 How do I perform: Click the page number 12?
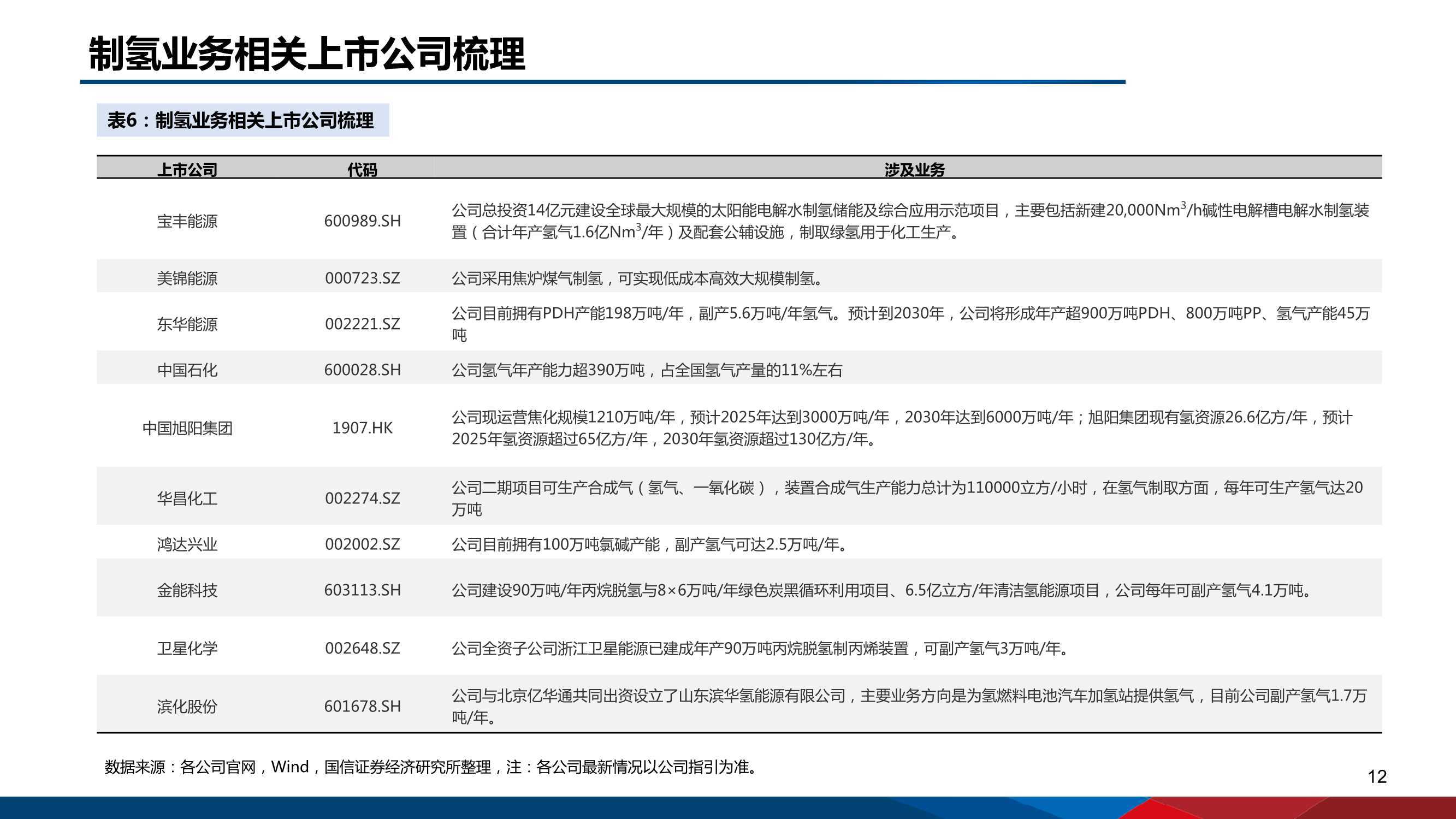pyautogui.click(x=1377, y=776)
